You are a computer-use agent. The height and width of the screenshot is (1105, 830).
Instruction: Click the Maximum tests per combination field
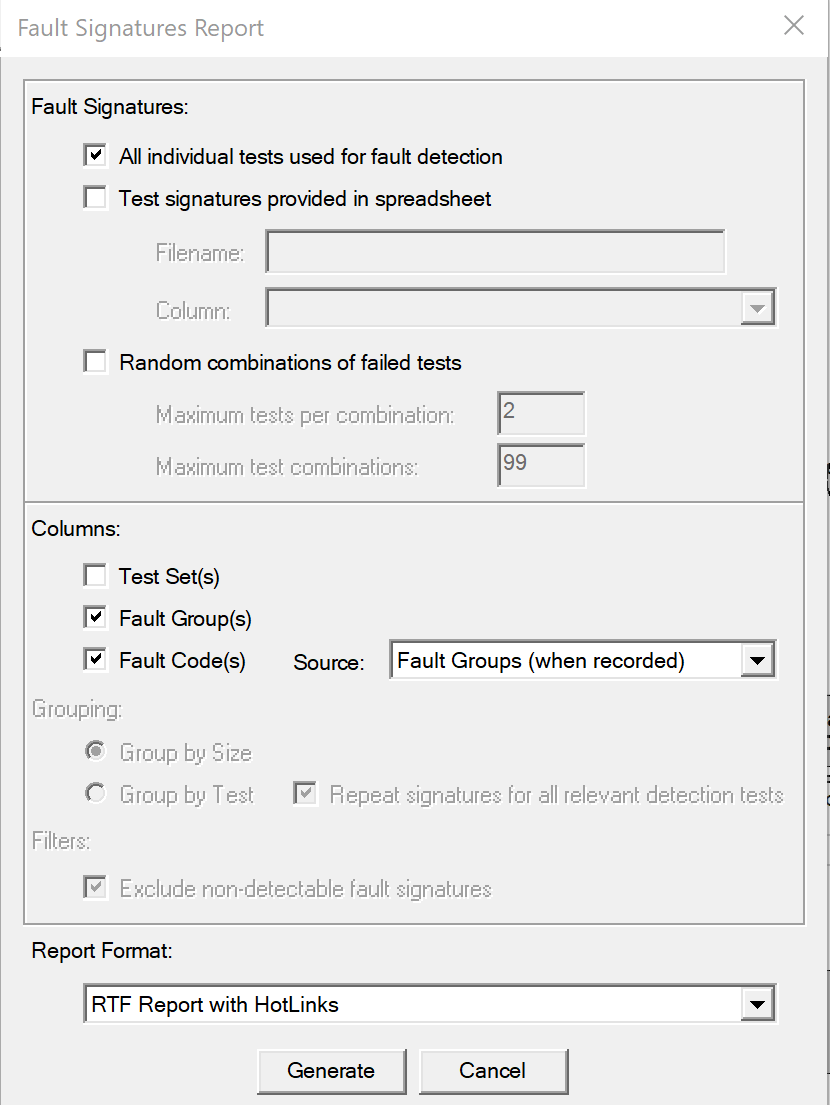[x=541, y=413]
